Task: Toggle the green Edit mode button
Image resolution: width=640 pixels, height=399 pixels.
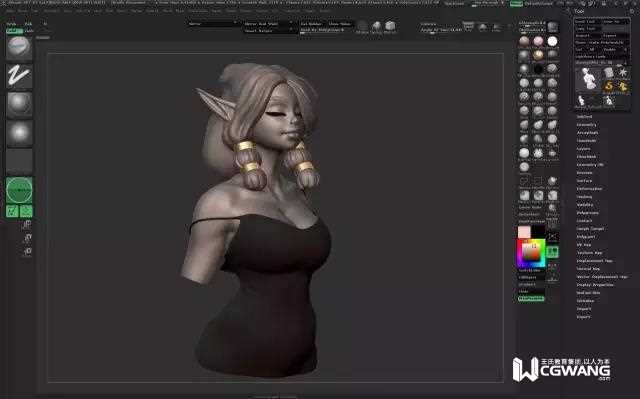Action: [12, 211]
